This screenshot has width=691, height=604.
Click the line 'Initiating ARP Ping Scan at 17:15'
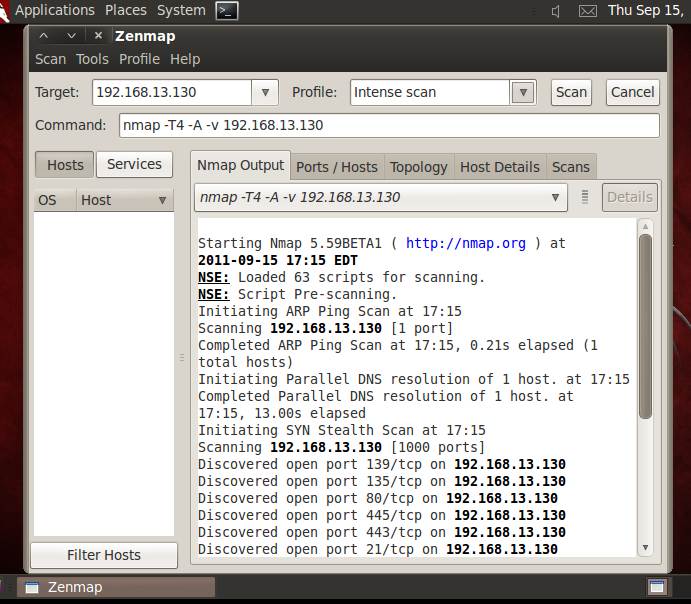coord(330,311)
